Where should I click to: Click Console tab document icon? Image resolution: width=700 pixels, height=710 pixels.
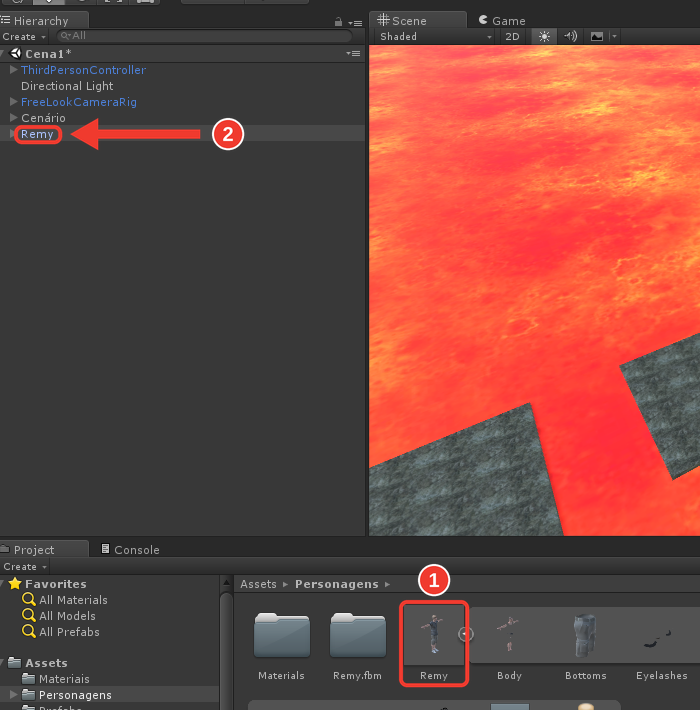pos(105,548)
